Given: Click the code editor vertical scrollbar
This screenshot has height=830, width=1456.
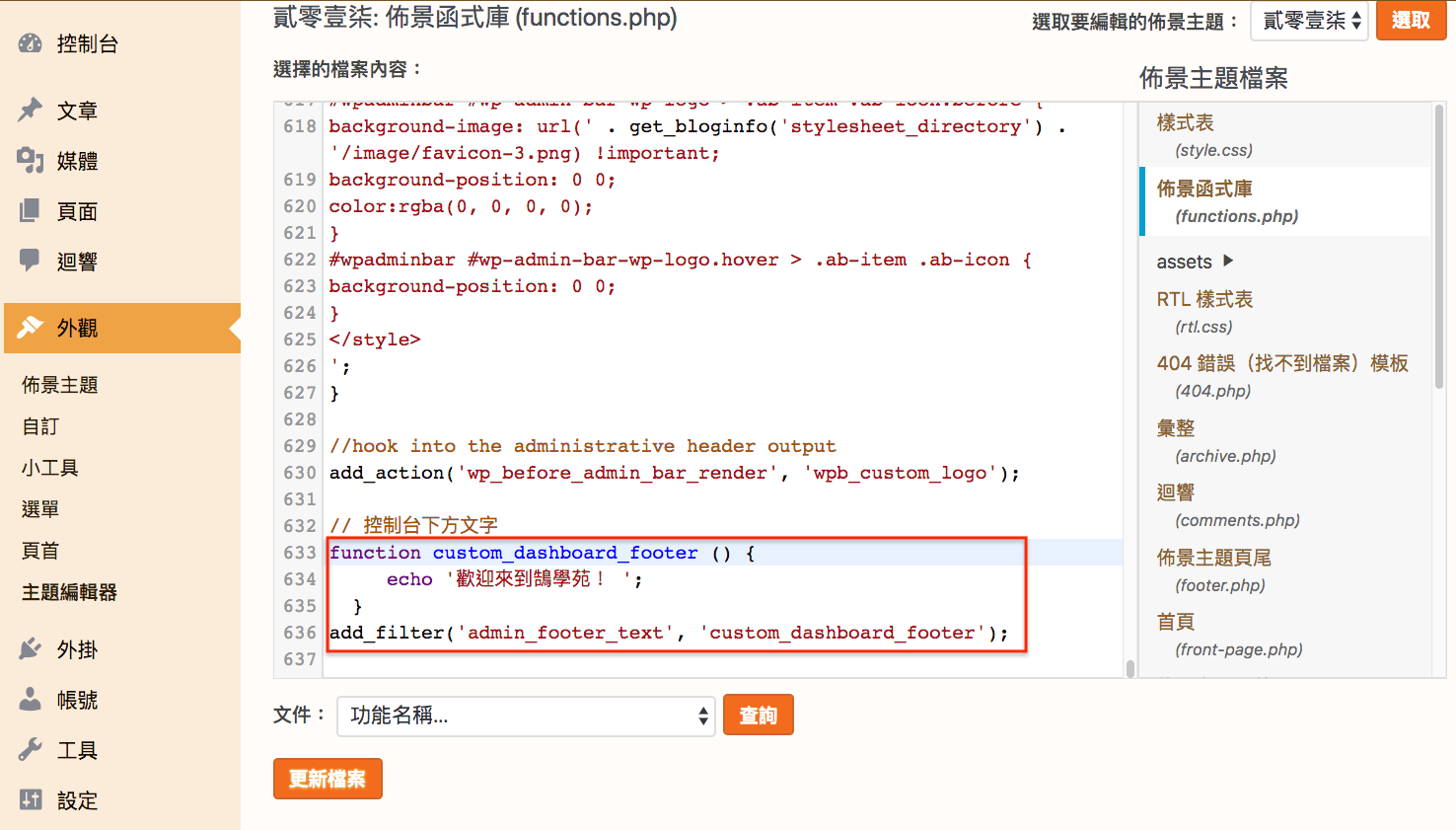Looking at the screenshot, I should pyautogui.click(x=1130, y=668).
